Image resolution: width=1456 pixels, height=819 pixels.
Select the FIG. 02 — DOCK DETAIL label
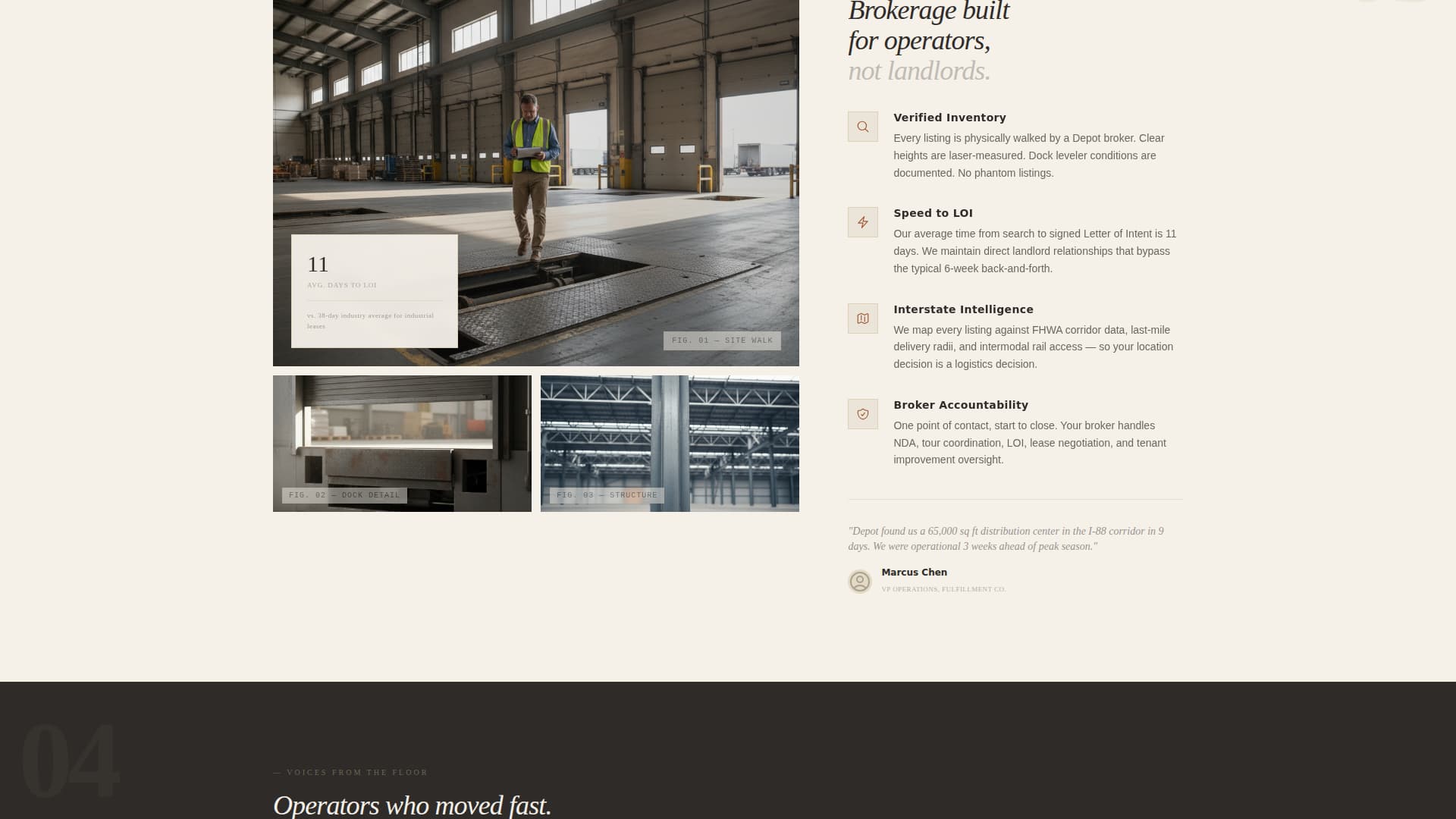coord(343,495)
